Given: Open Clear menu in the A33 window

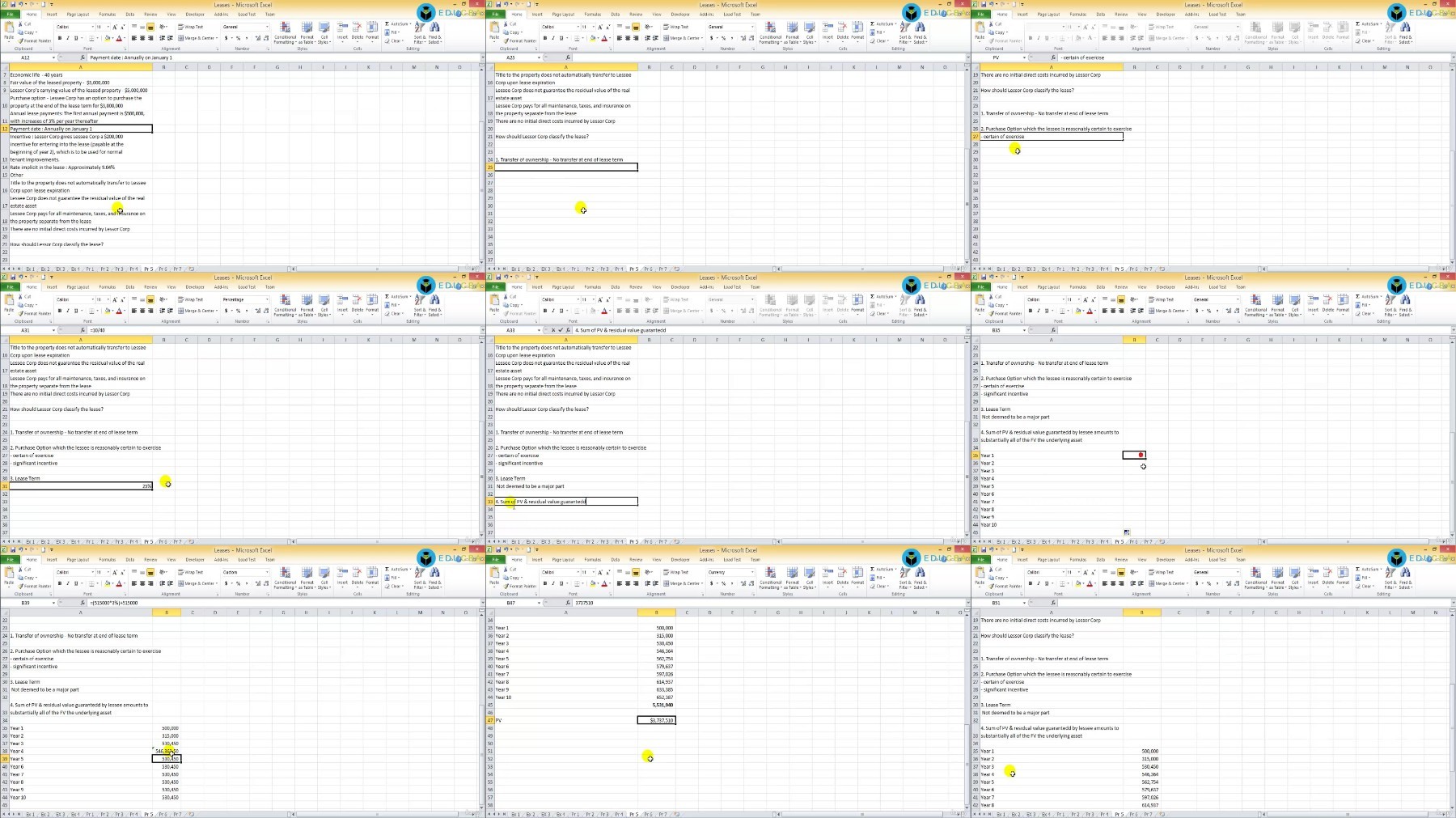Looking at the screenshot, I should 879,313.
